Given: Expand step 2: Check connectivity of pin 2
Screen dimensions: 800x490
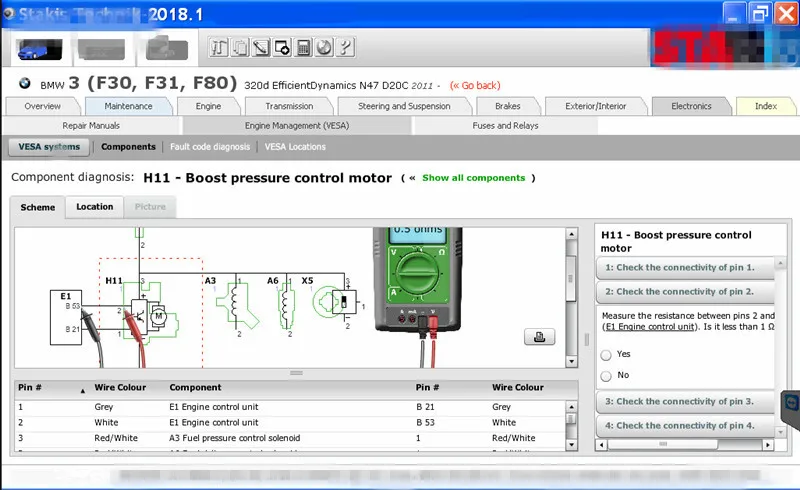Looking at the screenshot, I should (685, 292).
